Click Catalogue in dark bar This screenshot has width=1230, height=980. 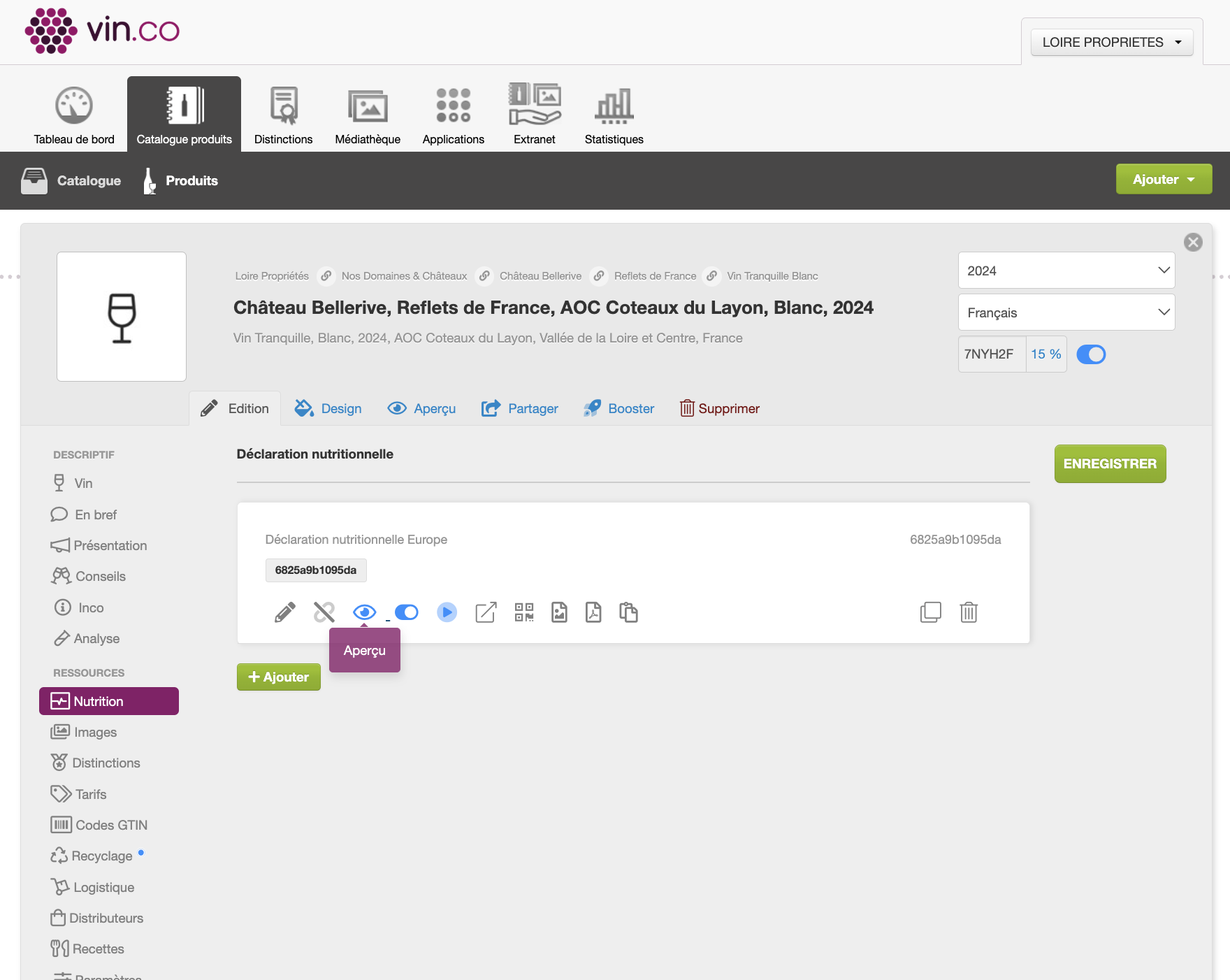coord(71,180)
